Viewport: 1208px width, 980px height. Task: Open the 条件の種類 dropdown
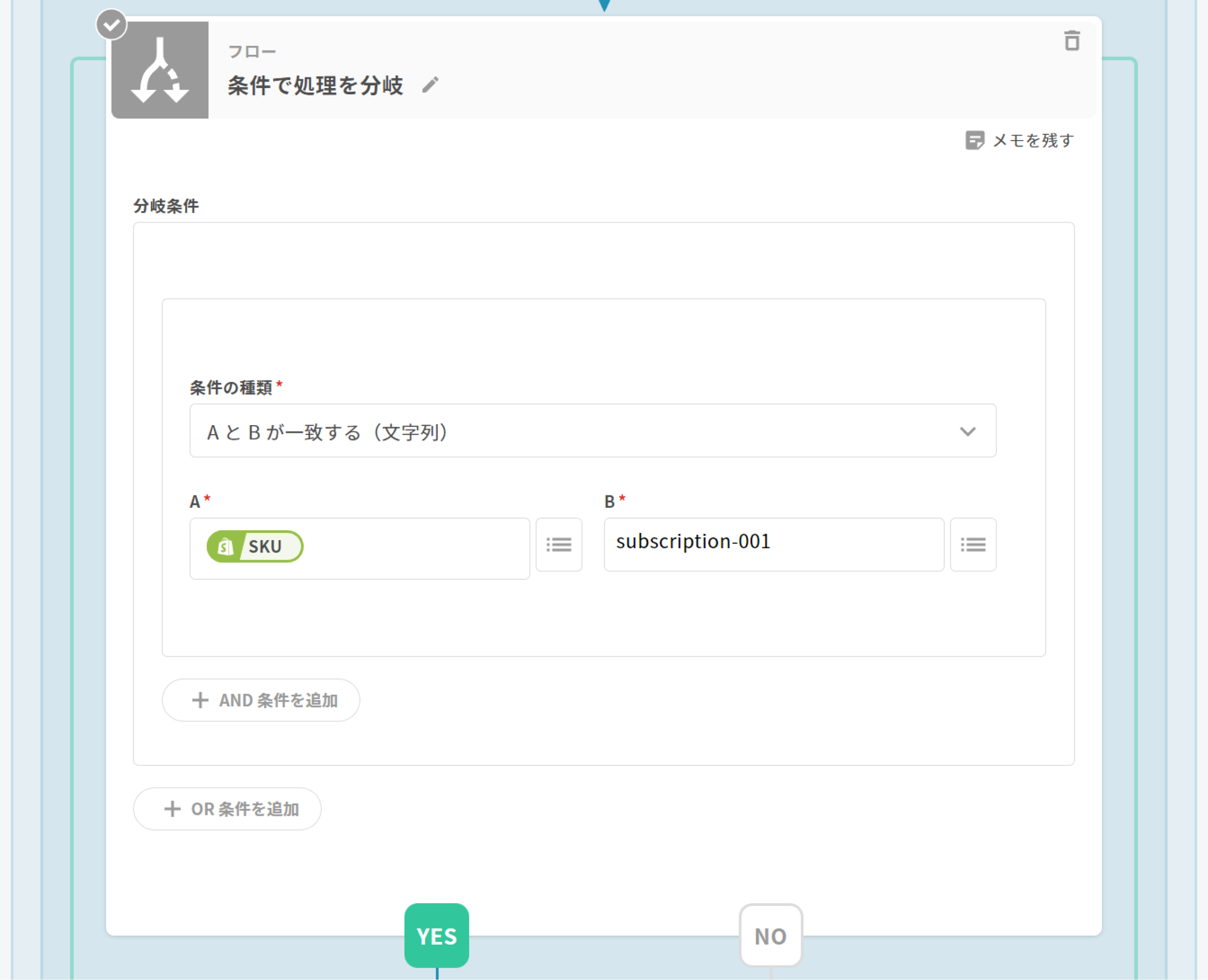[x=592, y=431]
